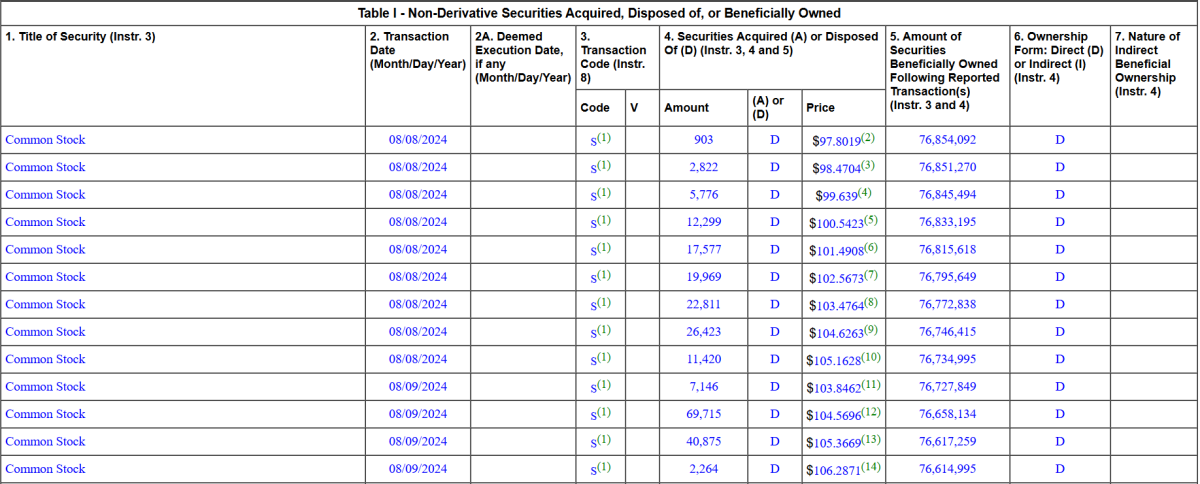Click beneficially owned value 76,833,195
Viewport: 1200px width, 484px height.
(947, 222)
